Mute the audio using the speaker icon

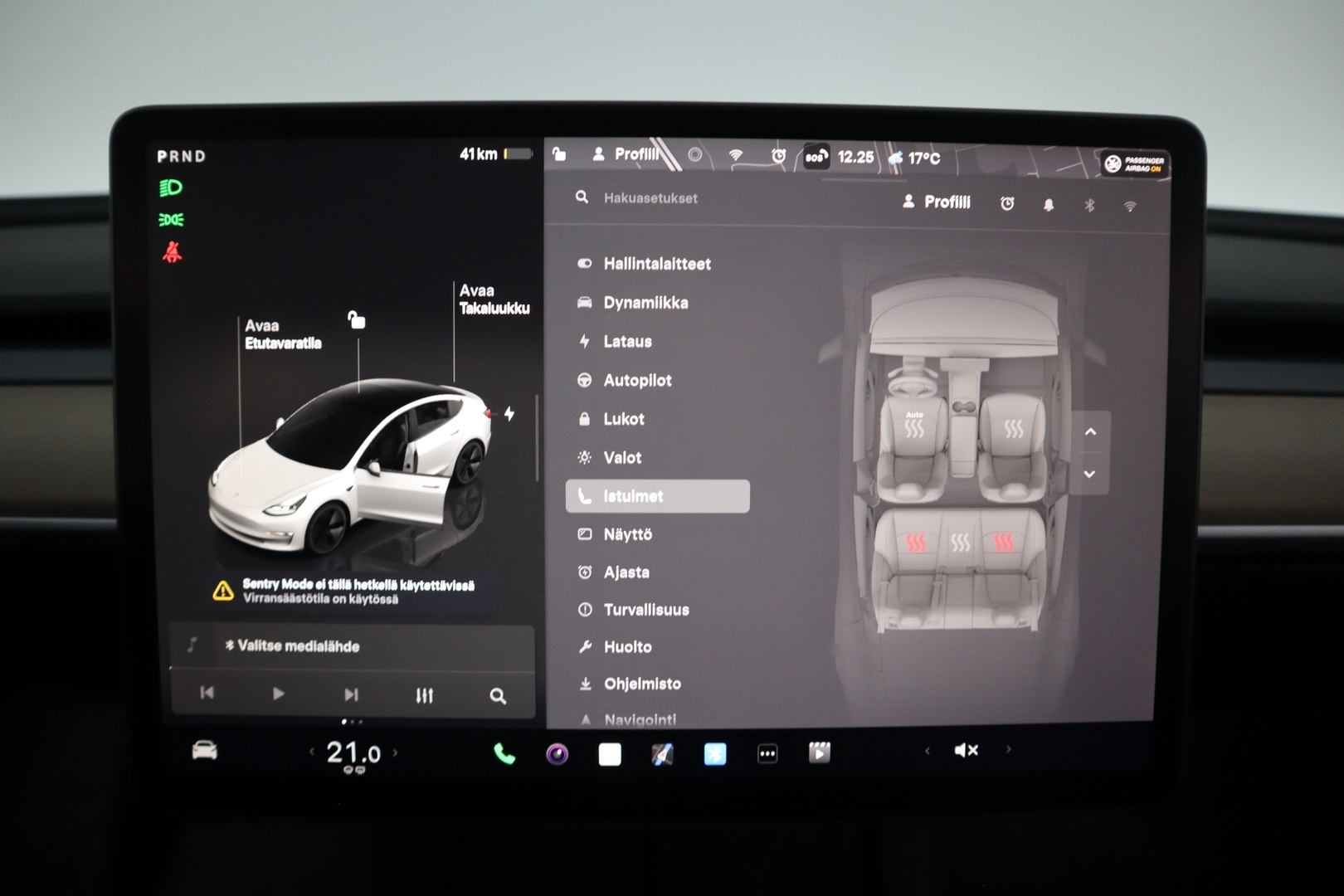coord(966,750)
